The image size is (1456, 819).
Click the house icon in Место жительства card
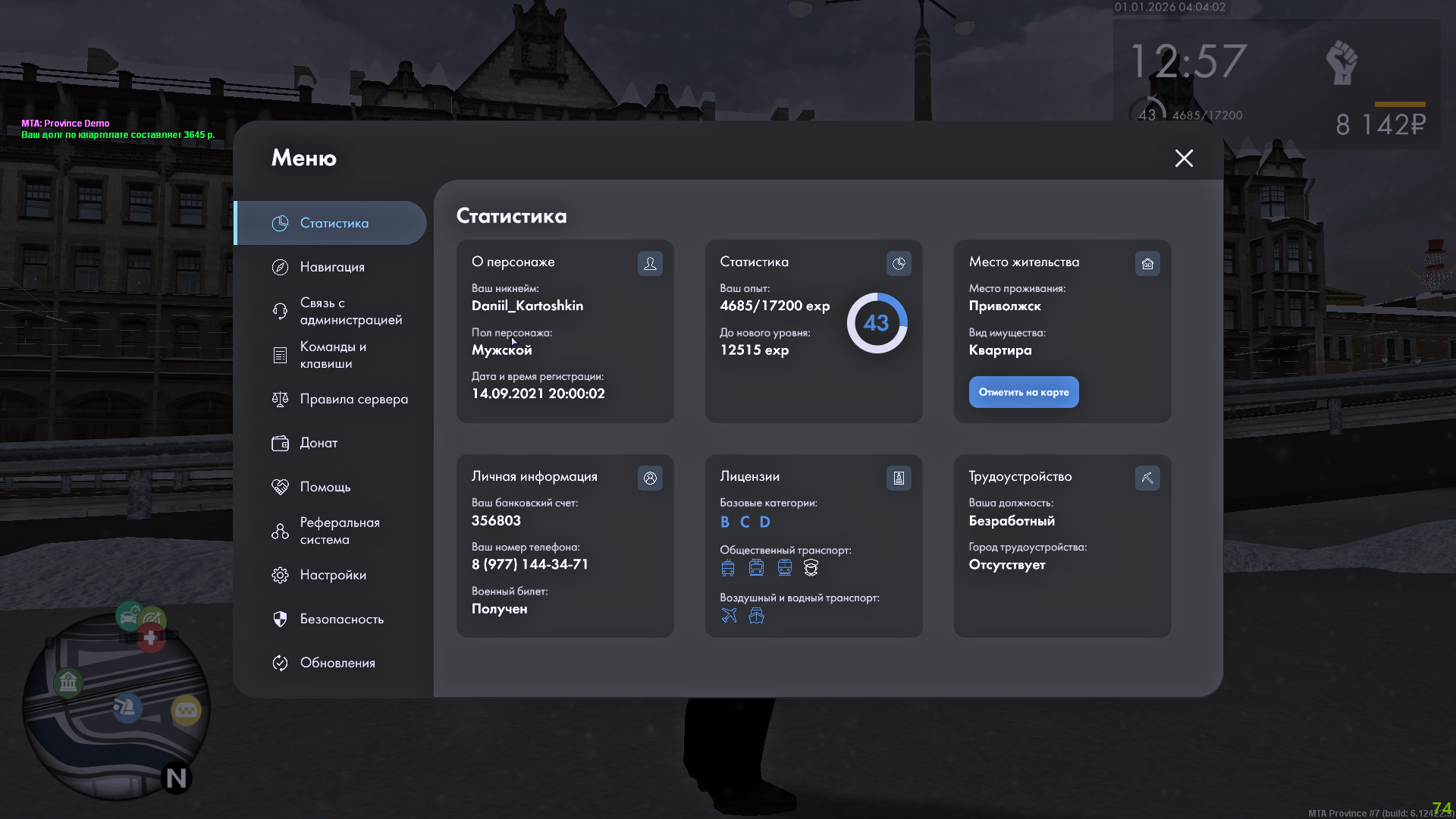click(1147, 264)
